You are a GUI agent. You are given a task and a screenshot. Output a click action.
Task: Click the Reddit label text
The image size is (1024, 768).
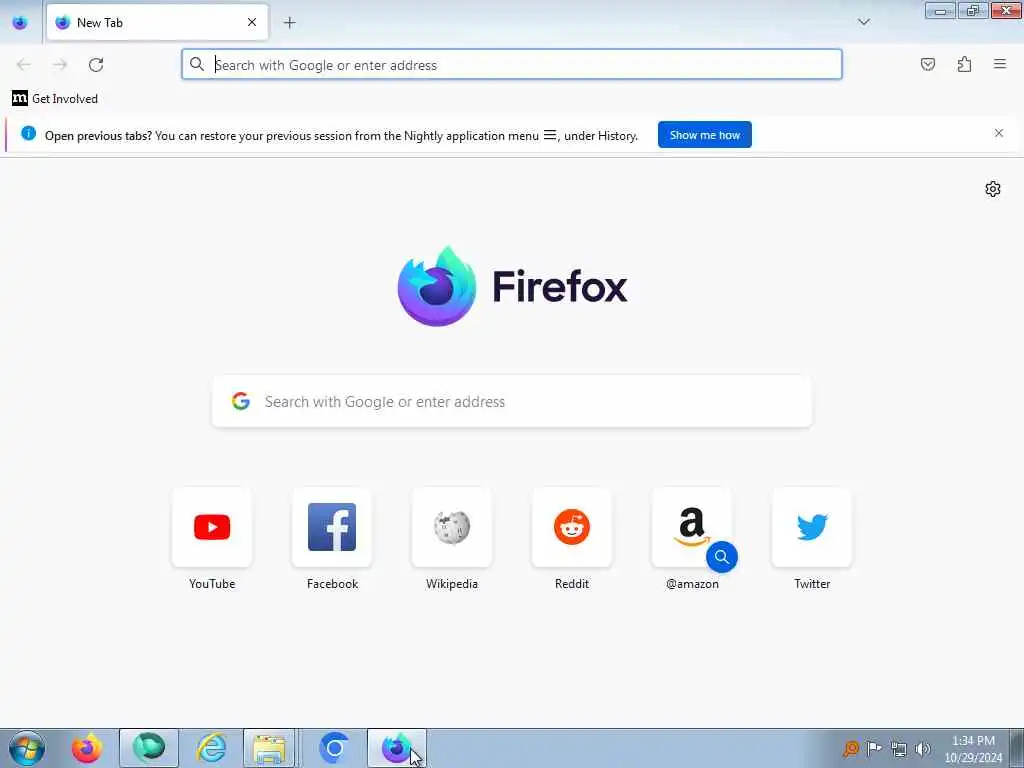[x=572, y=584]
